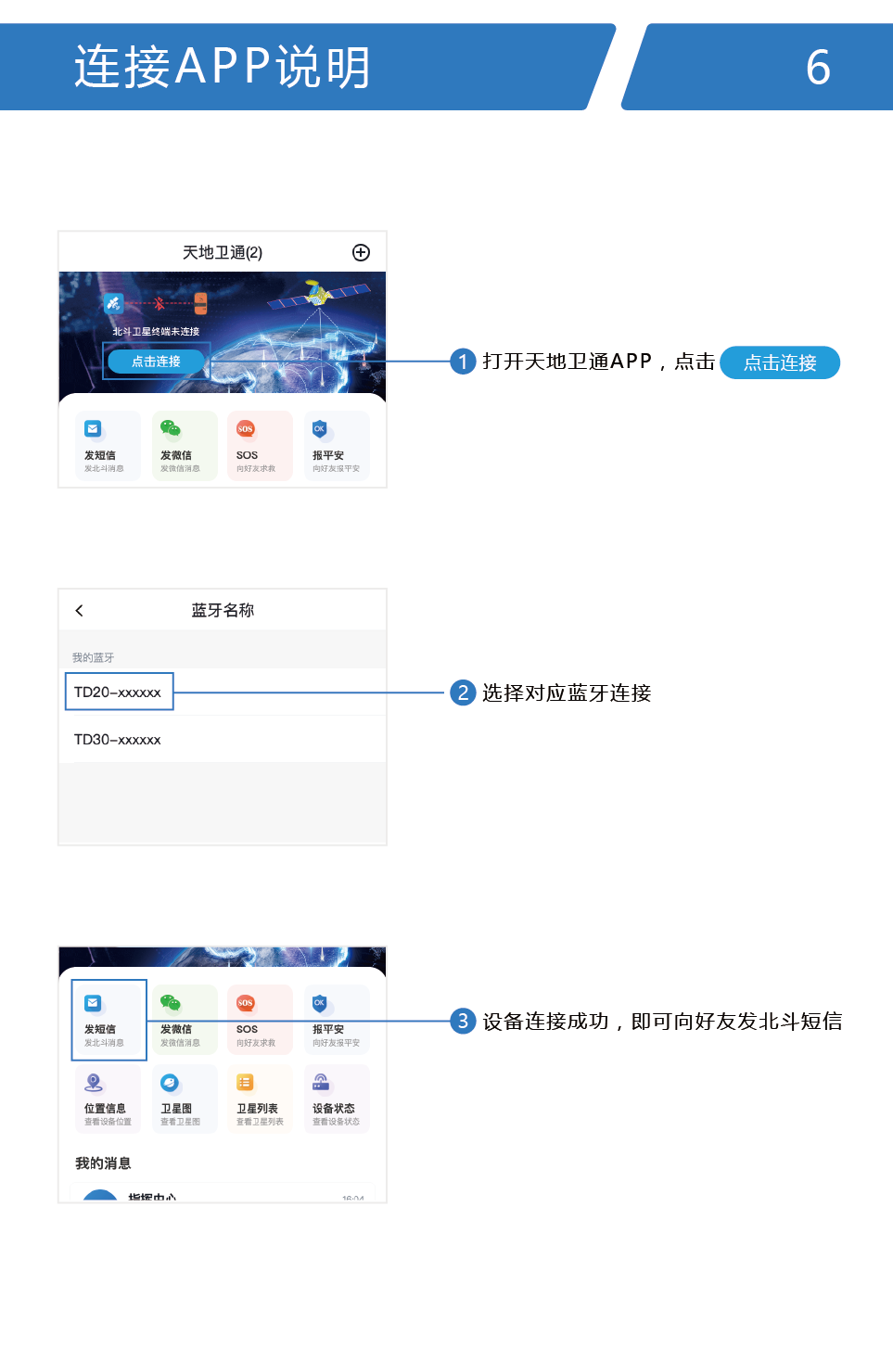Viewport: 893px width, 1372px height.
Task: Open 报平安 in the first app screen
Action: pos(337,446)
